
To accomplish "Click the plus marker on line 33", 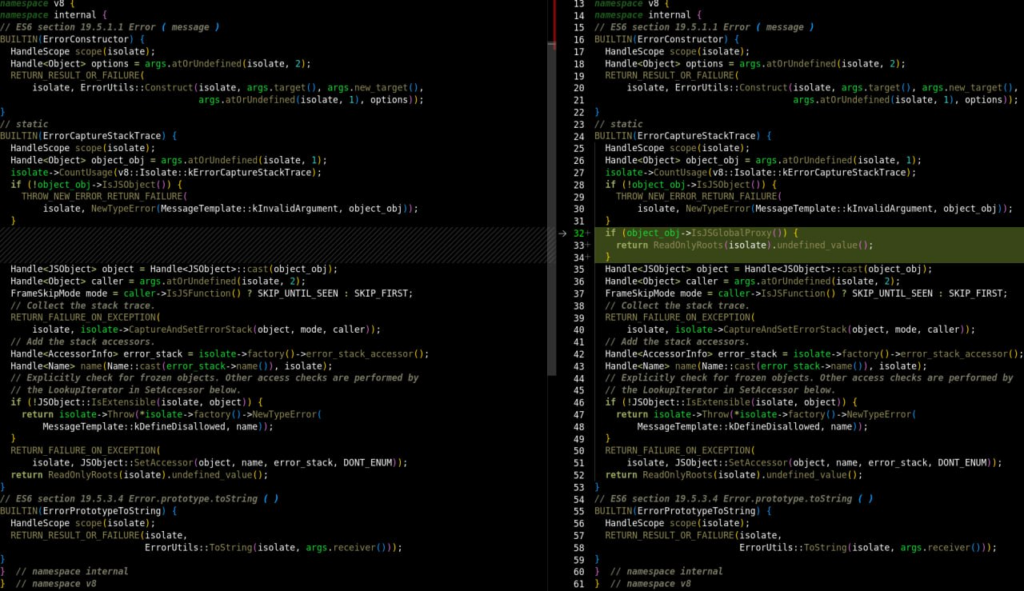I will (587, 245).
